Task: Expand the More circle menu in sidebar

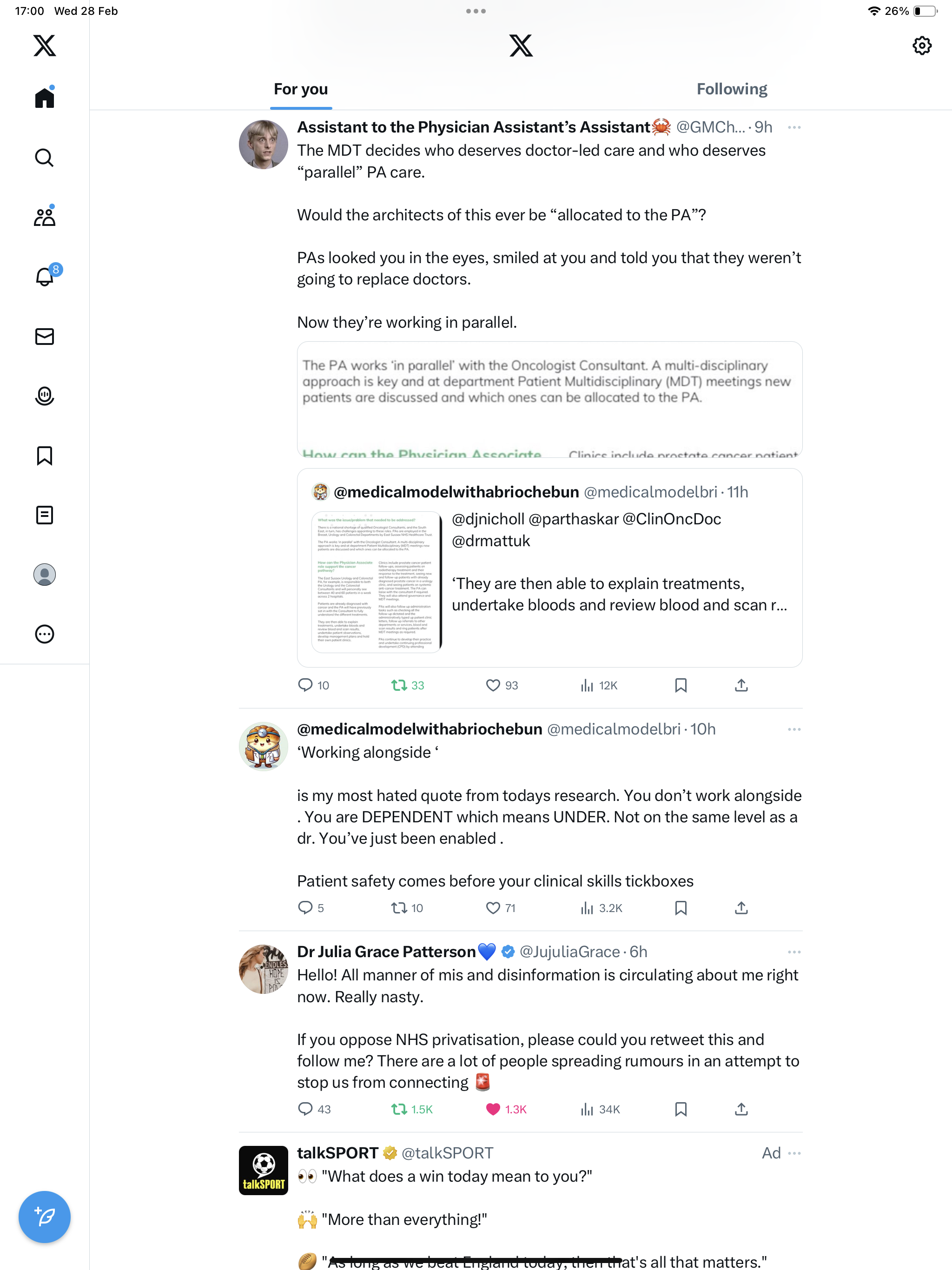Action: pos(44,634)
